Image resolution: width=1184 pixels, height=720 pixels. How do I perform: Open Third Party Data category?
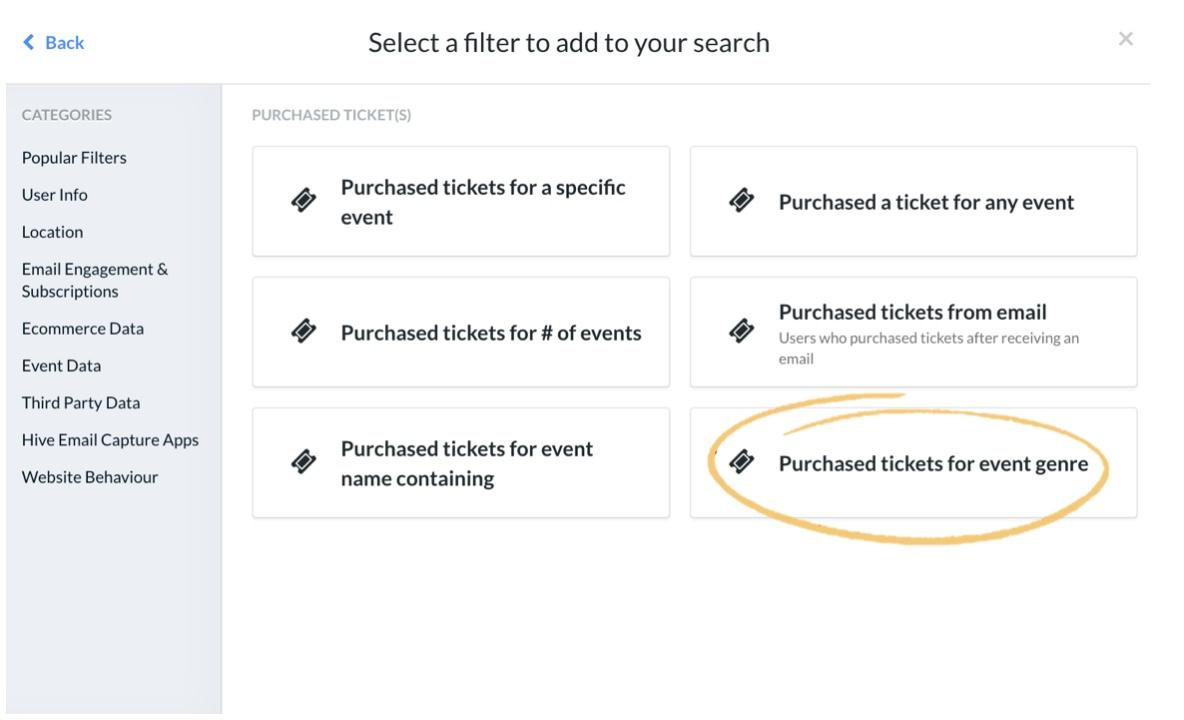pyautogui.click(x=81, y=402)
